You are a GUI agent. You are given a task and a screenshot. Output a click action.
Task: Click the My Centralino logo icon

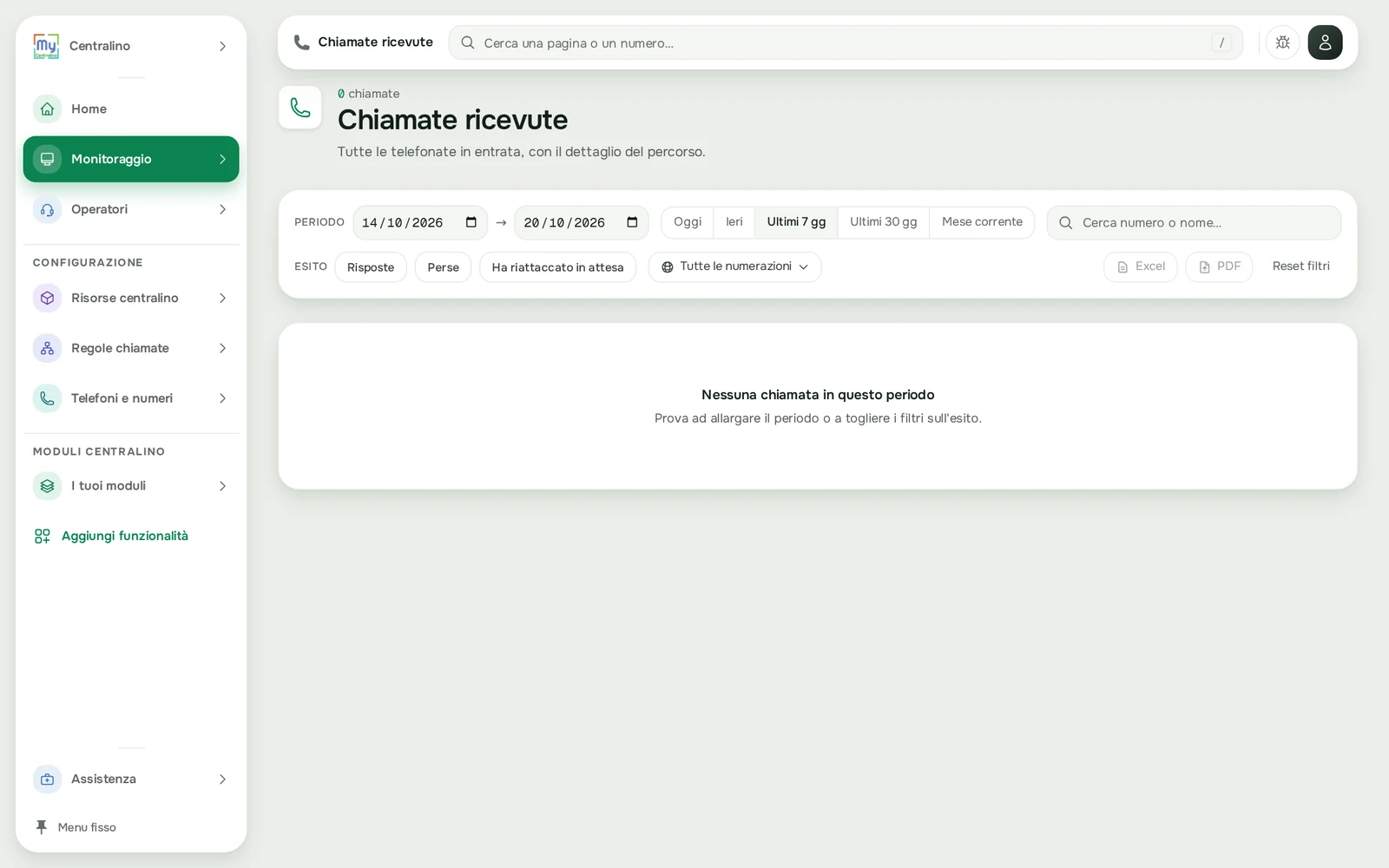[46, 46]
